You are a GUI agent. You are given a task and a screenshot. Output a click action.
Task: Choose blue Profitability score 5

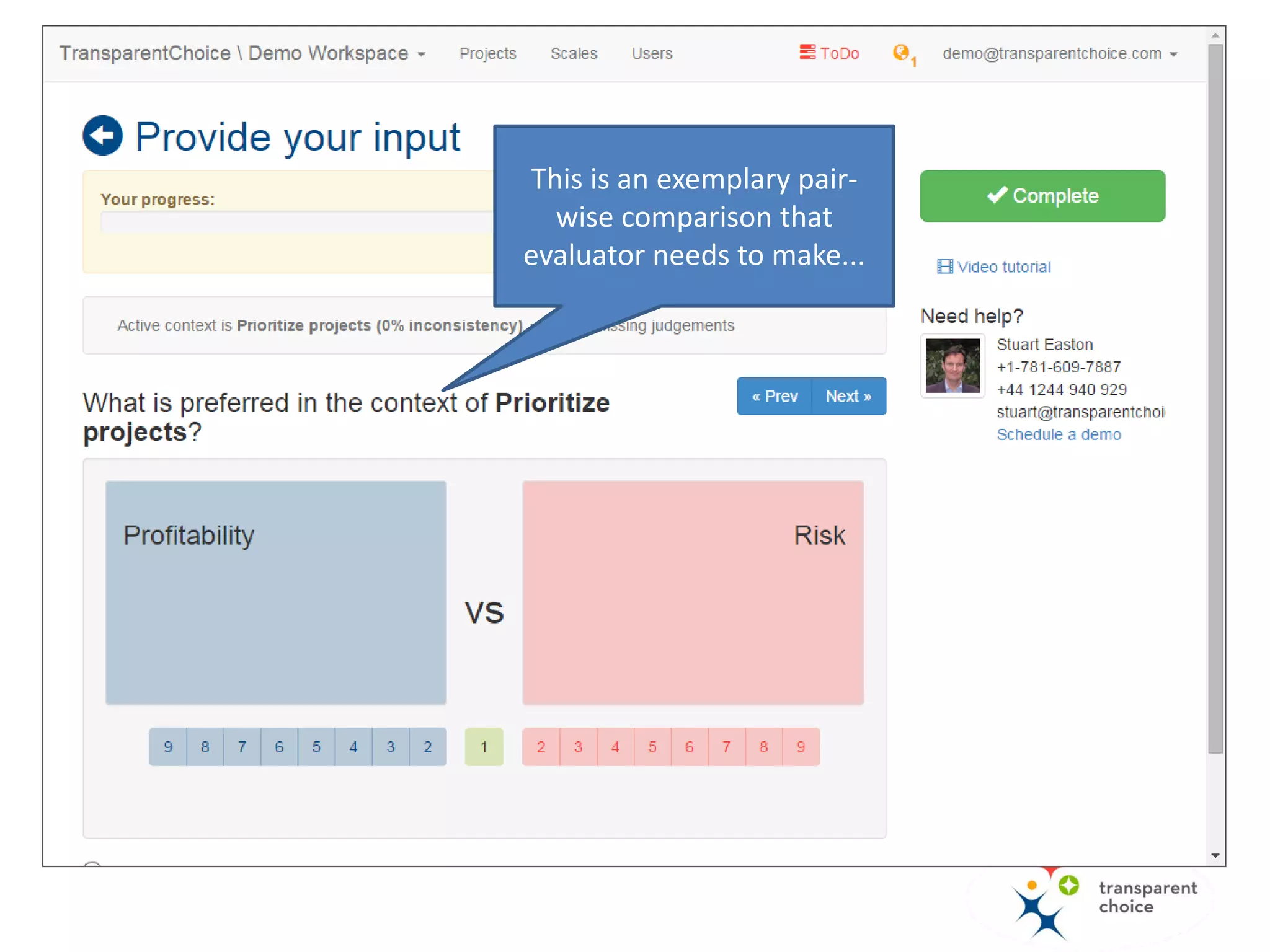pos(316,747)
